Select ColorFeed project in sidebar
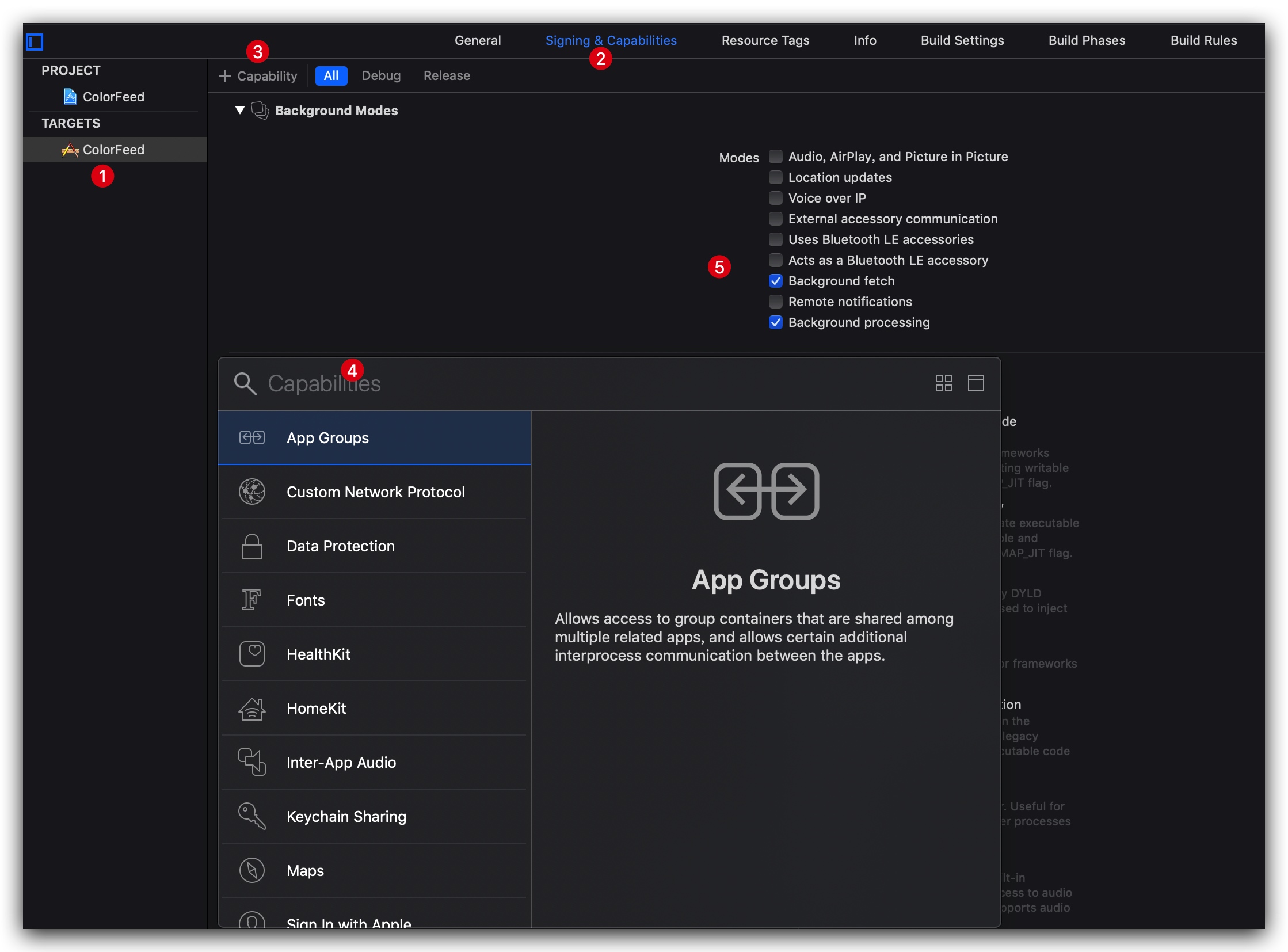1288x952 pixels. click(x=113, y=97)
